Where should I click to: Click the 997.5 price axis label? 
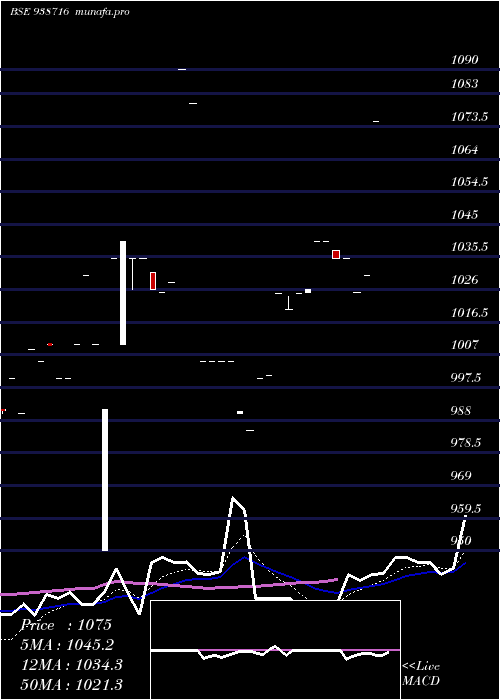pyautogui.click(x=466, y=378)
